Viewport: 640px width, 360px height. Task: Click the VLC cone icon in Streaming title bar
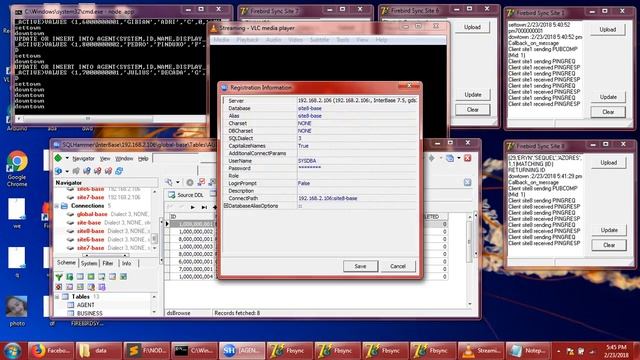[x=213, y=28]
